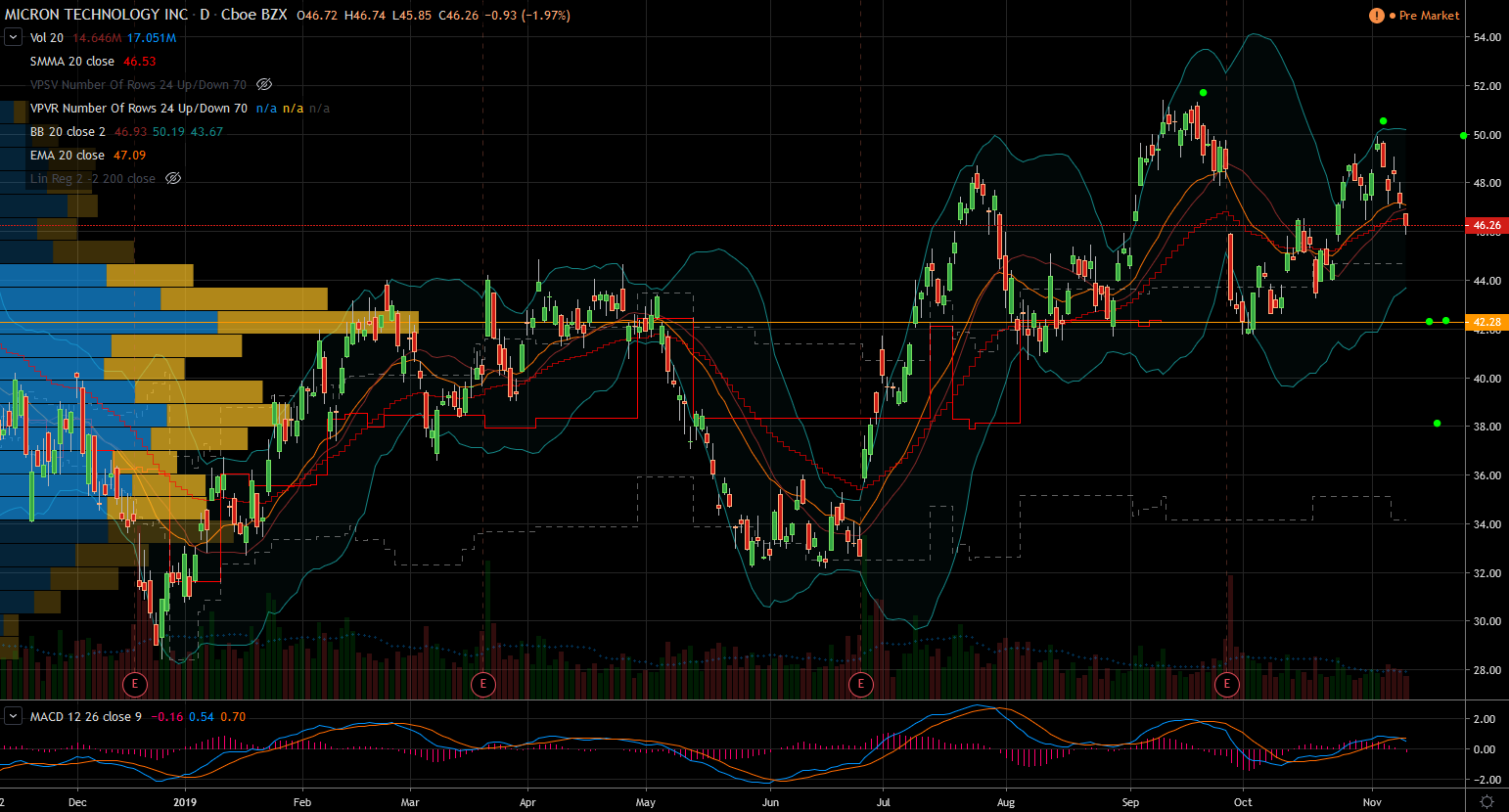Click the late-September earnings E marker
The height and width of the screenshot is (812, 1509).
(1227, 684)
